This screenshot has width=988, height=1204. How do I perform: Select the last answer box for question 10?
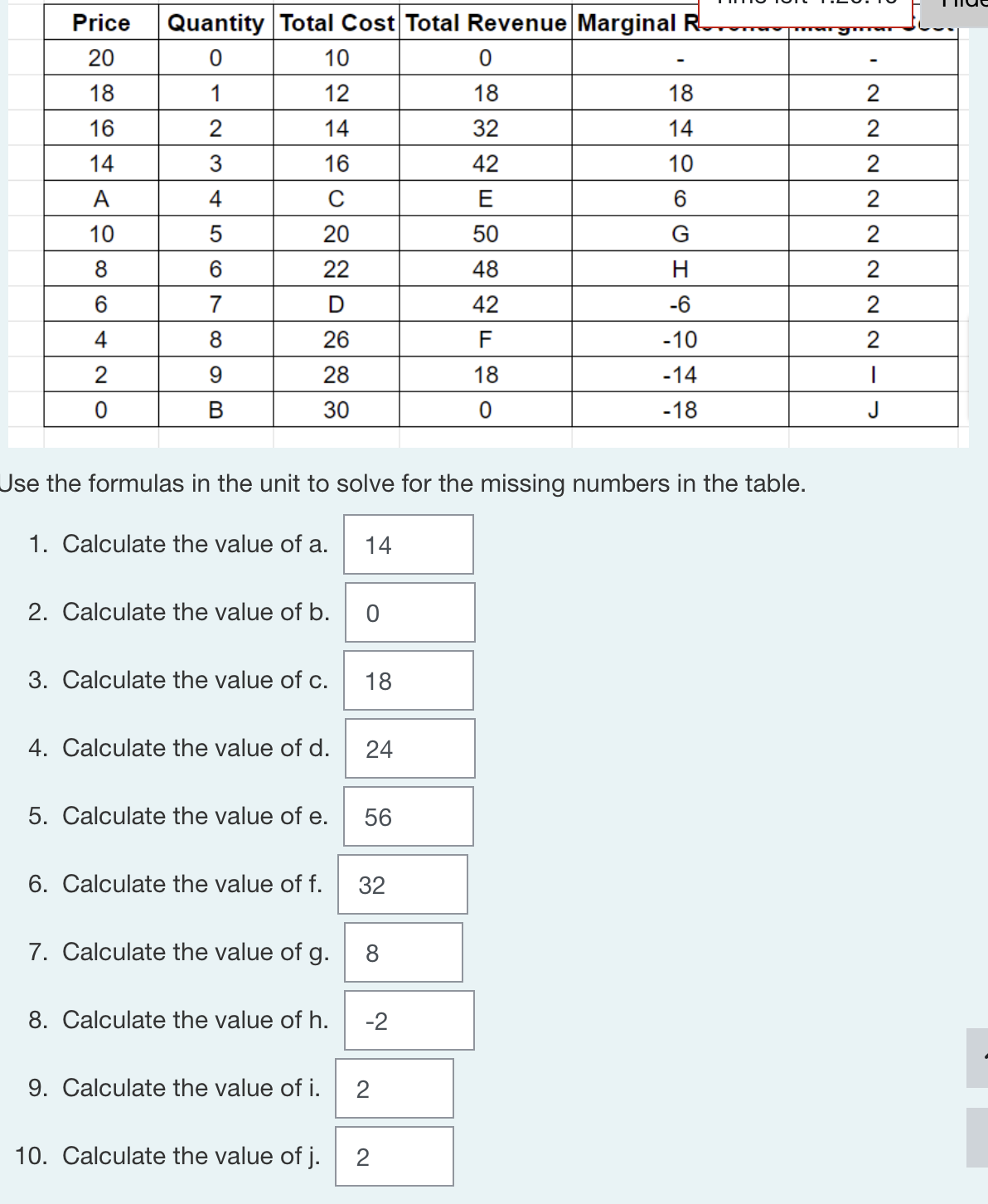(x=394, y=1156)
